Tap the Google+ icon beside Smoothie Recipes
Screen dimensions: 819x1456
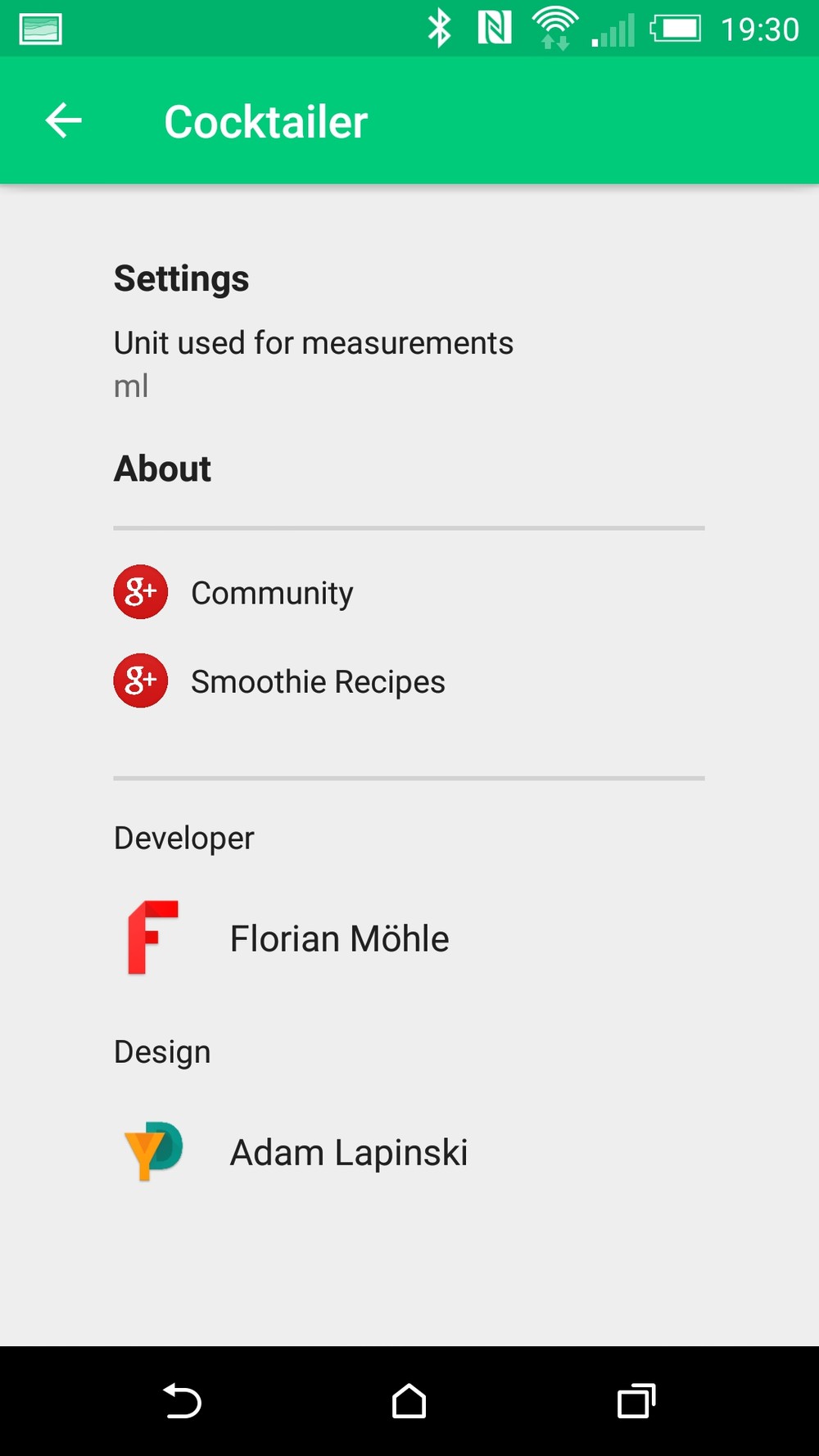click(141, 681)
